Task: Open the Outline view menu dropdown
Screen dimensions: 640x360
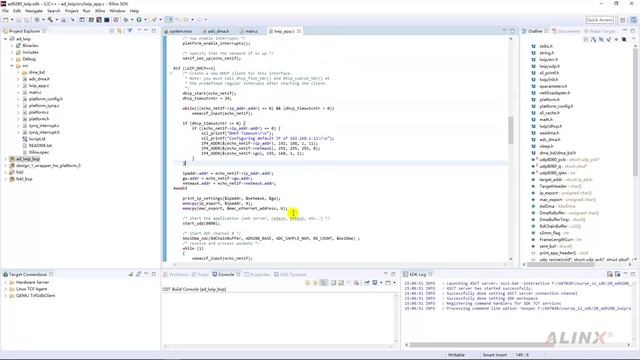Action: 634,40
